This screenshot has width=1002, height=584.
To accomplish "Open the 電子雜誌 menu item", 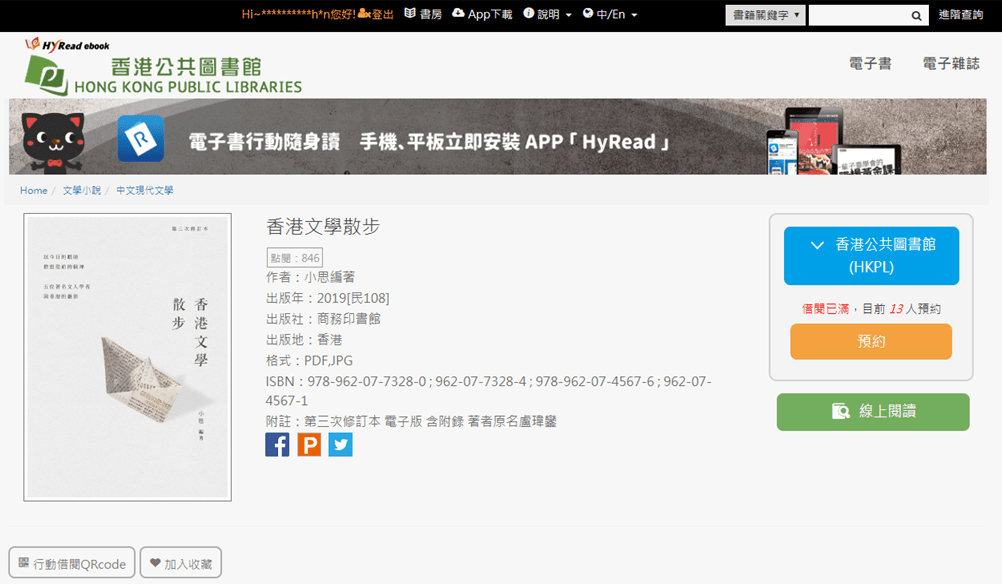I will click(951, 64).
